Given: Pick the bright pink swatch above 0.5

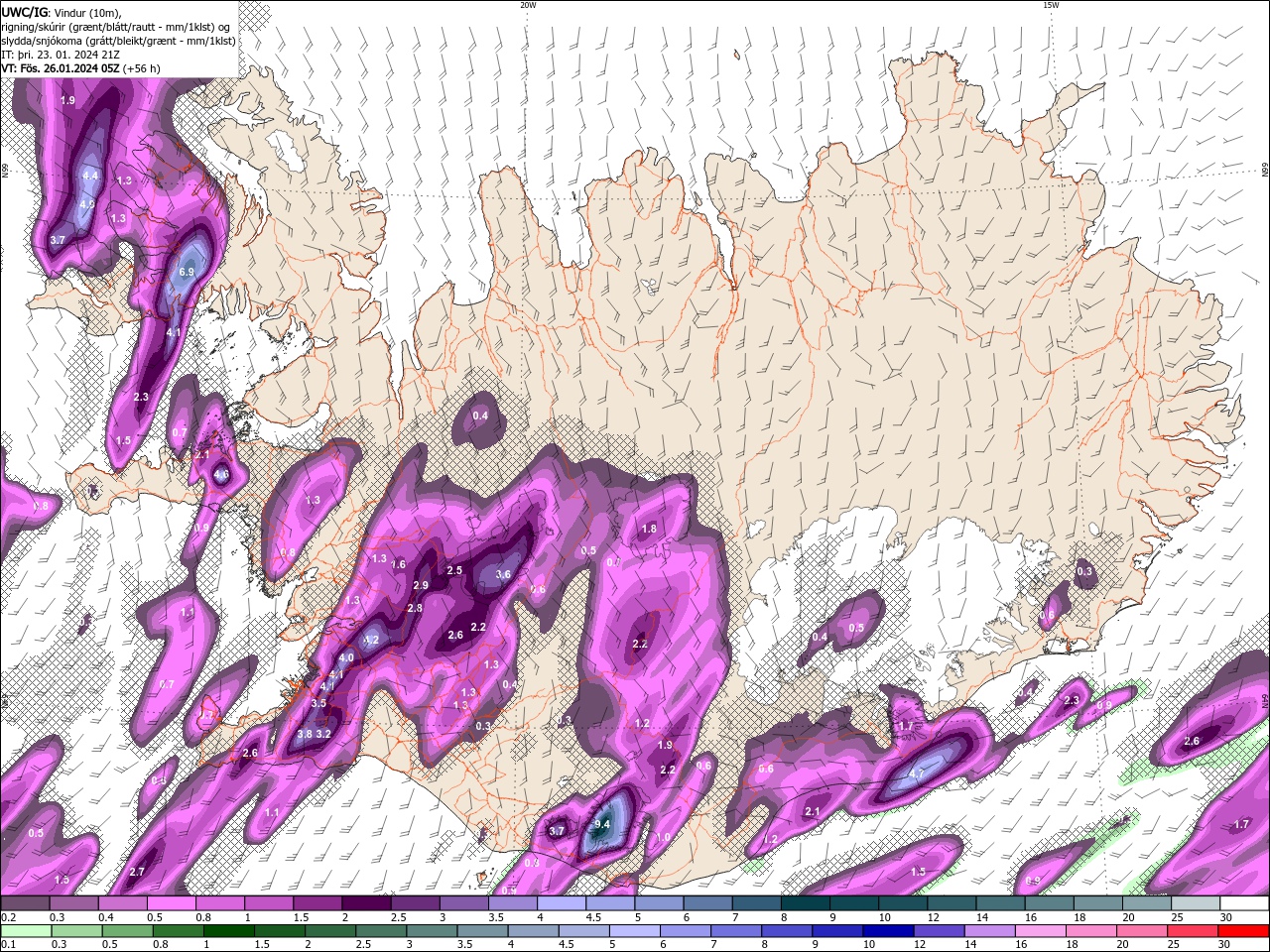Looking at the screenshot, I should (x=171, y=903).
